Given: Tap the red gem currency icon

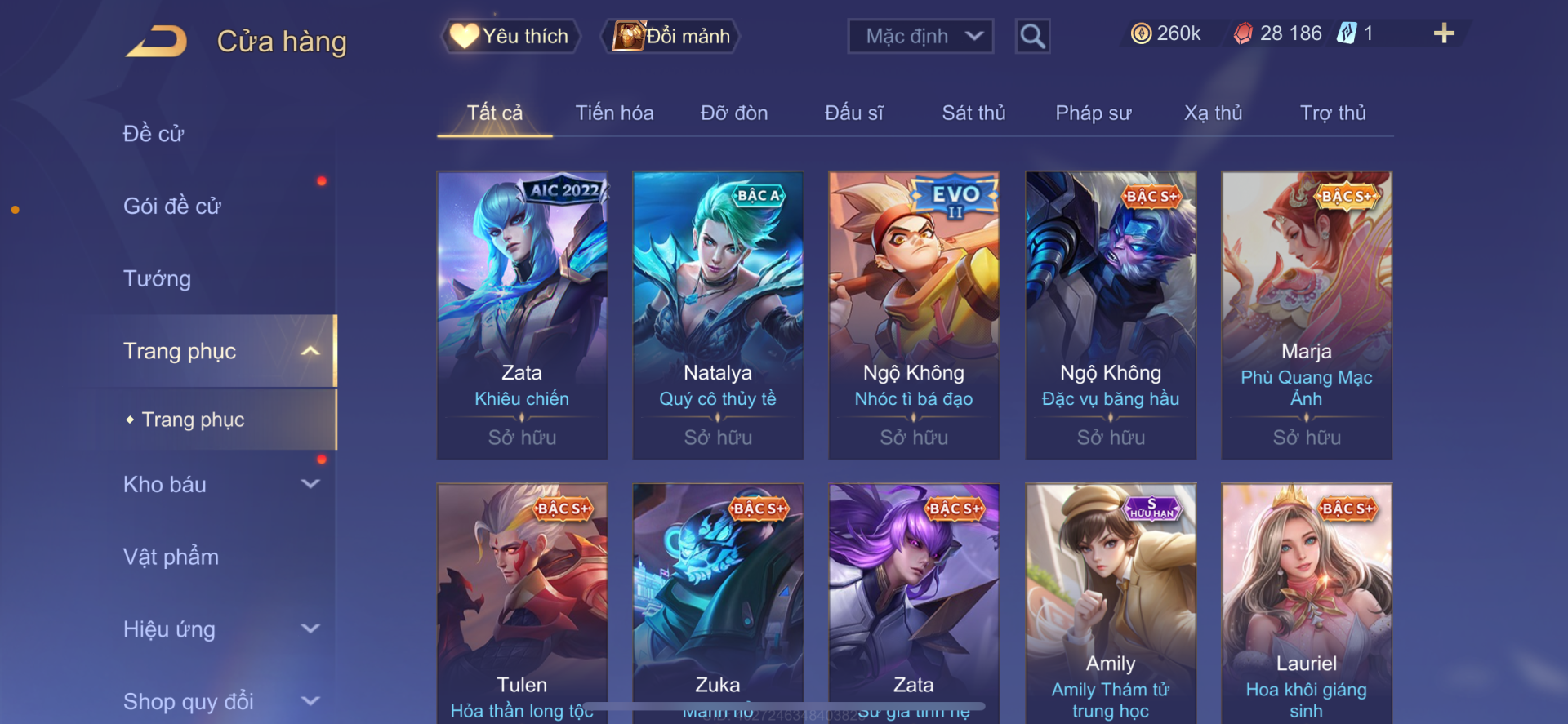Looking at the screenshot, I should (1243, 33).
